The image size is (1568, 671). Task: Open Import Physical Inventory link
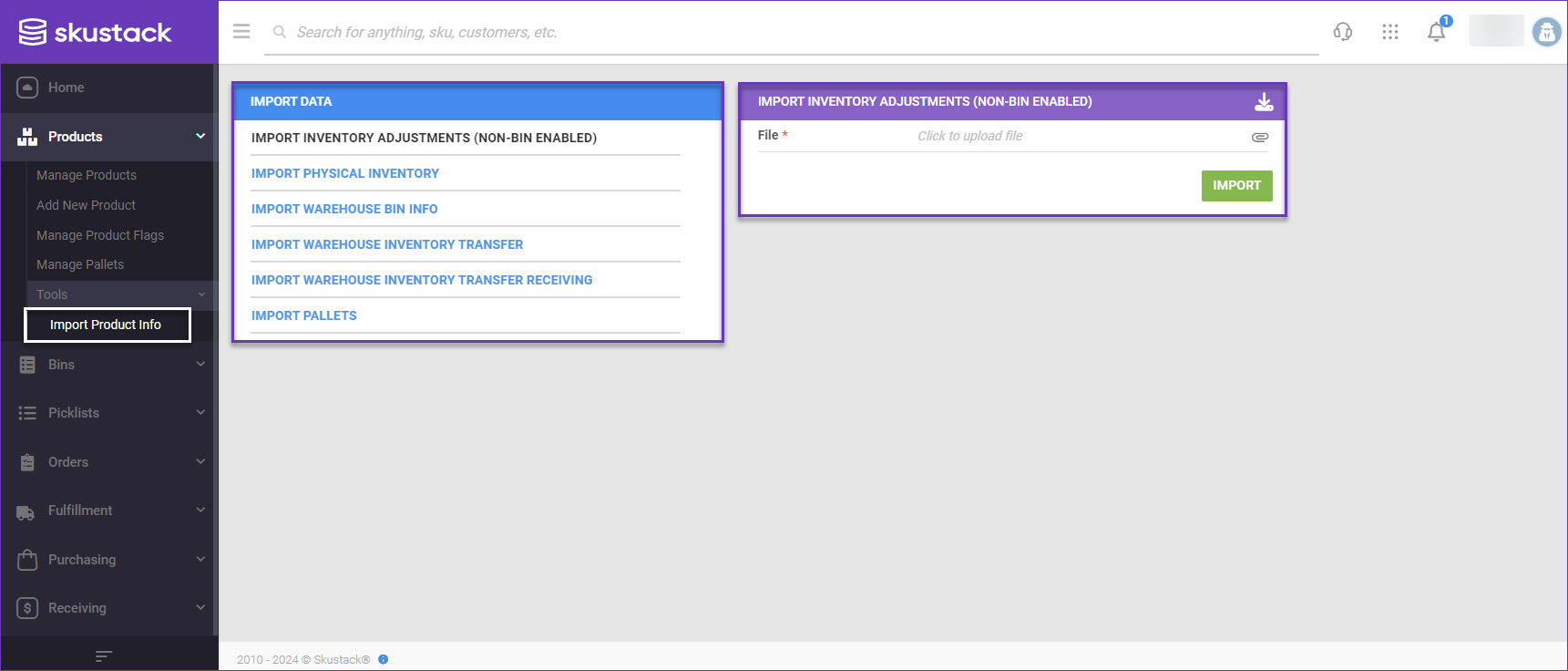pos(345,173)
